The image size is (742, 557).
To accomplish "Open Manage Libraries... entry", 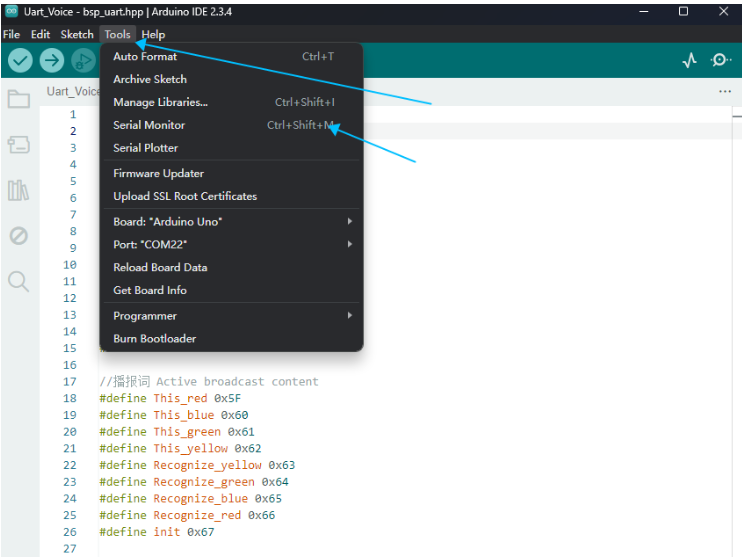I will tap(231, 102).
